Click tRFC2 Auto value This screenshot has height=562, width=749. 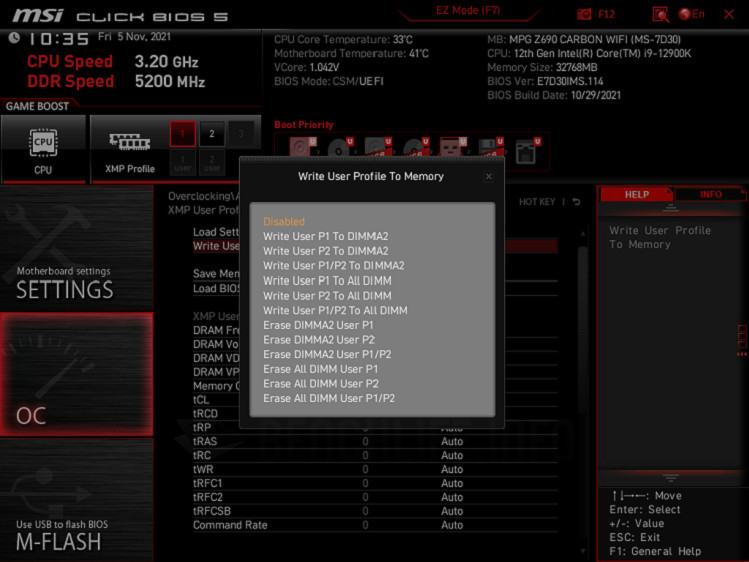click(x=452, y=497)
